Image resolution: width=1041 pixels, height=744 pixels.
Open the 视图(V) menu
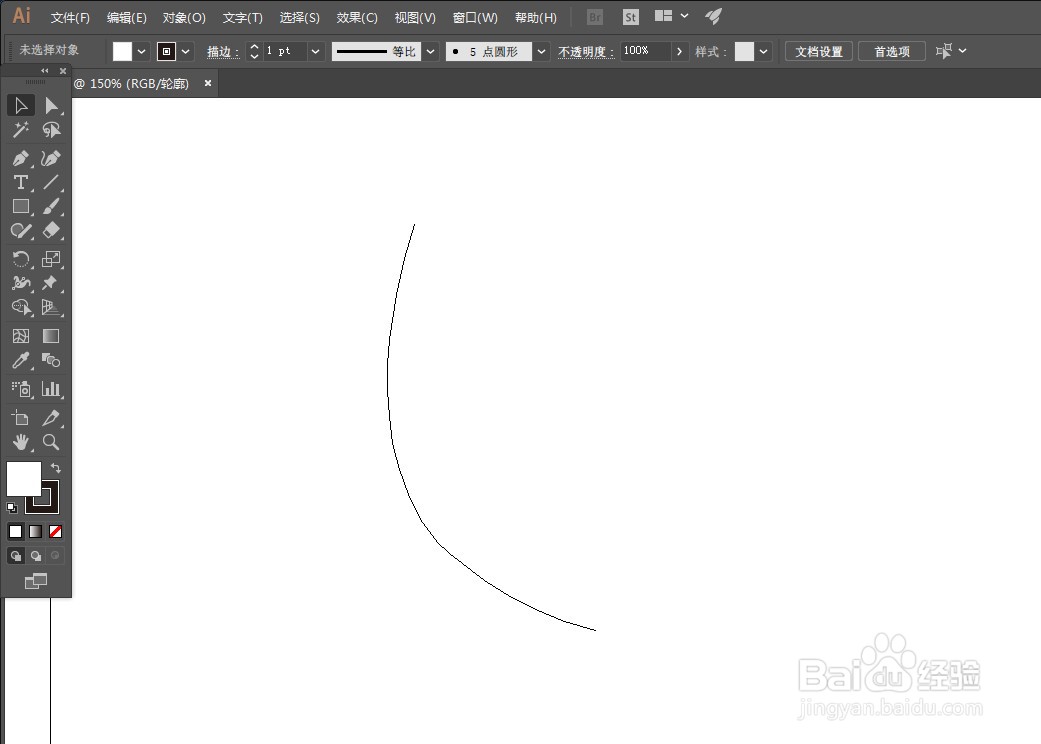[x=415, y=18]
